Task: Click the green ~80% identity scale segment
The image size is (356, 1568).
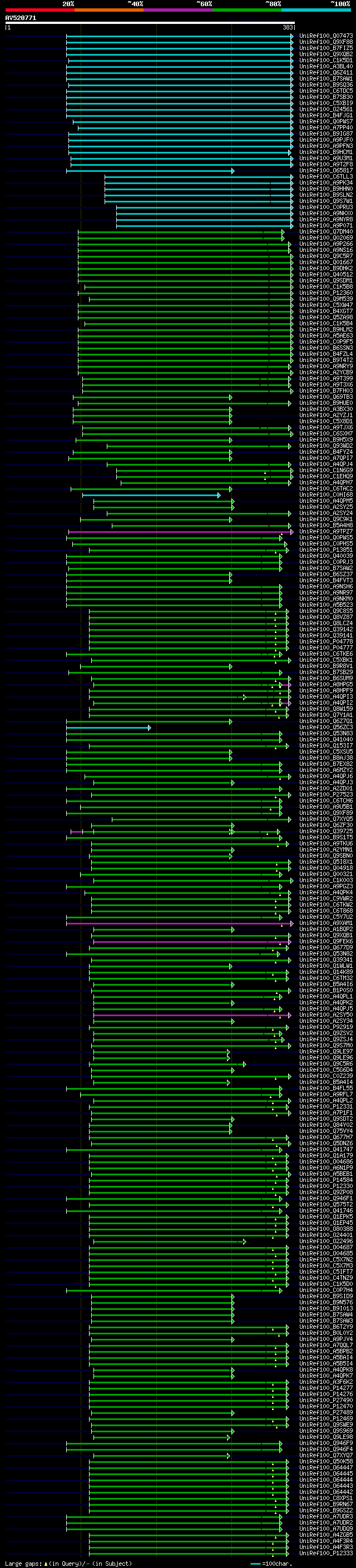Action: pos(247,10)
